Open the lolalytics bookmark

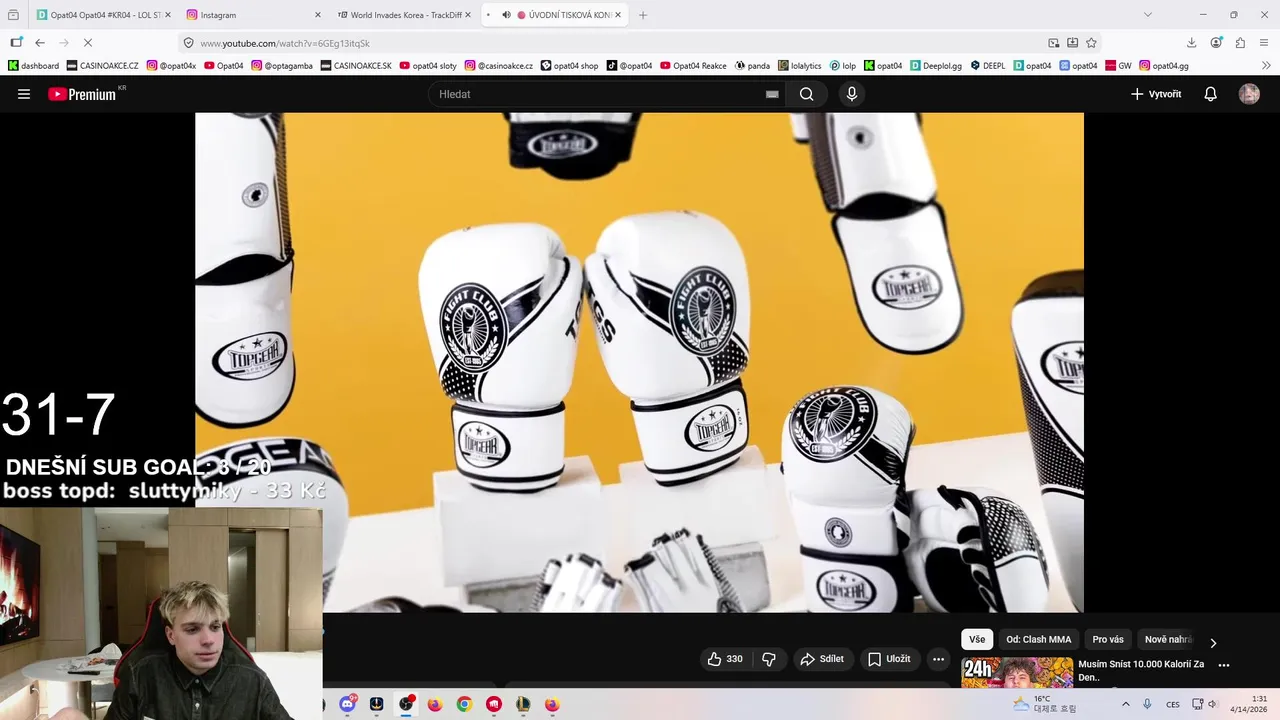tap(799, 66)
